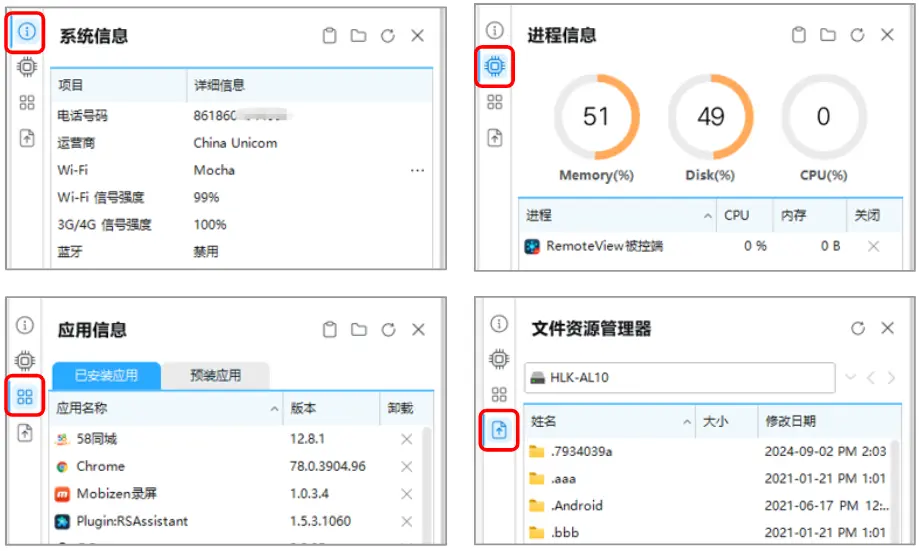Sort by 进程 column header
The height and width of the screenshot is (551, 919).
click(617, 215)
